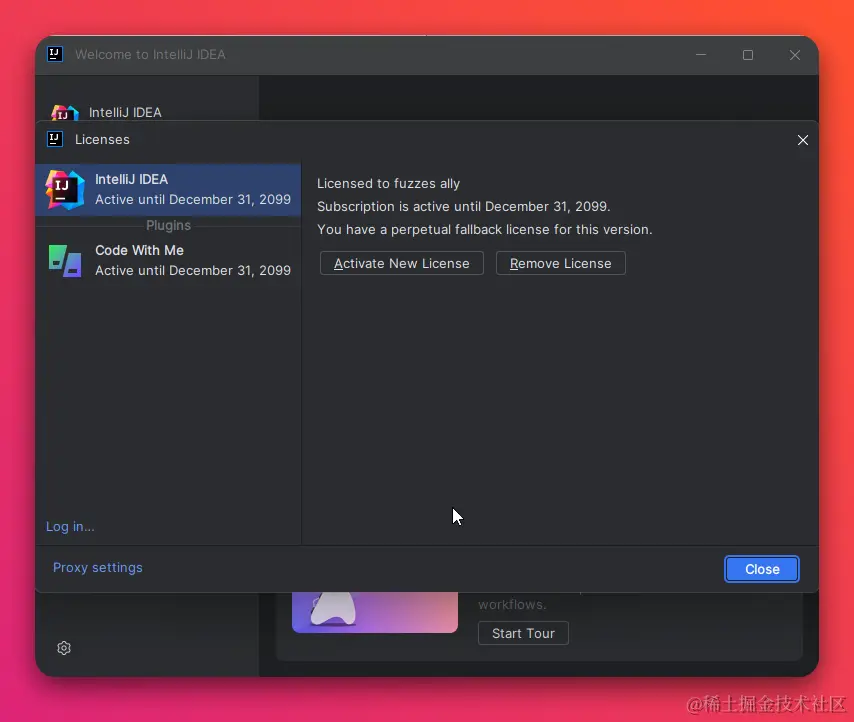Select the IntelliJ IDEA license entry
854x722 pixels.
pyautogui.click(x=168, y=189)
